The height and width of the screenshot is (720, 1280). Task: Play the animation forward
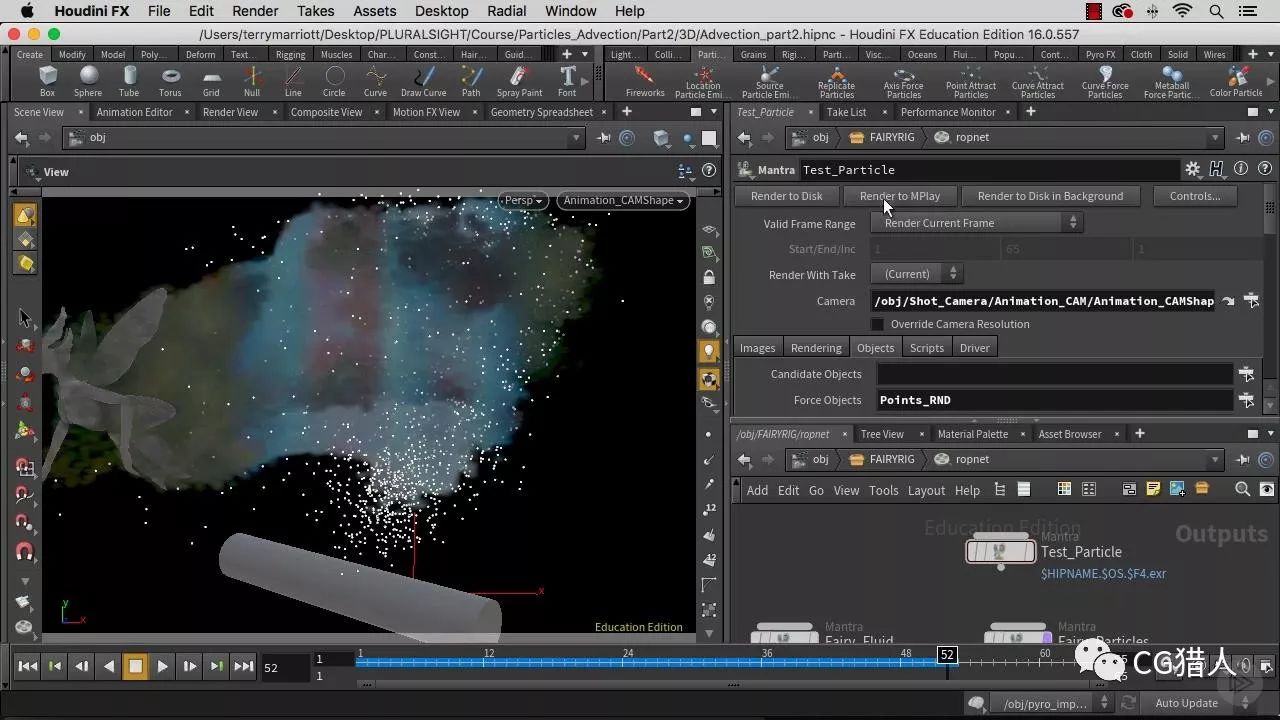(x=163, y=666)
